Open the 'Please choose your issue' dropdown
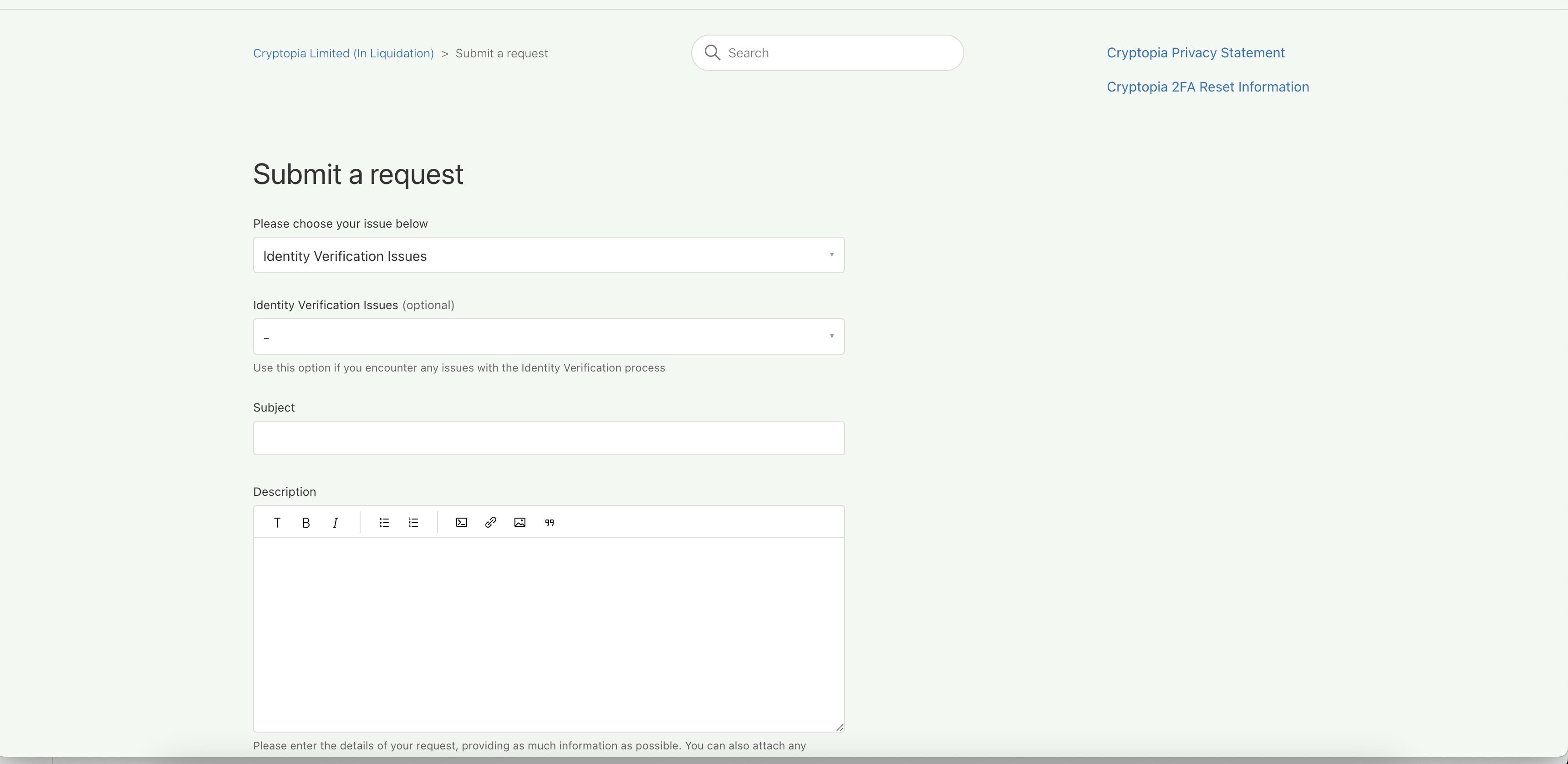 (548, 255)
